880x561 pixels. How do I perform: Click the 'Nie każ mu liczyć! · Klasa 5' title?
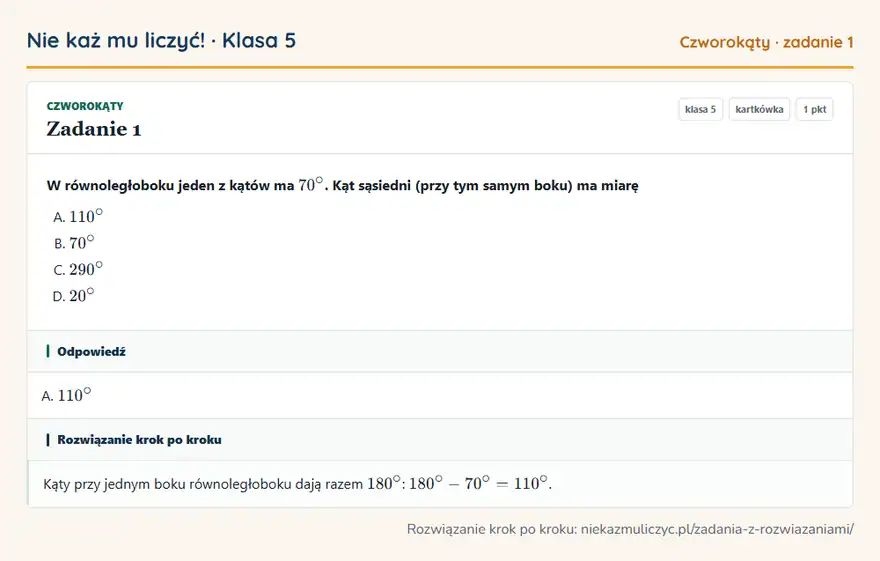point(161,40)
